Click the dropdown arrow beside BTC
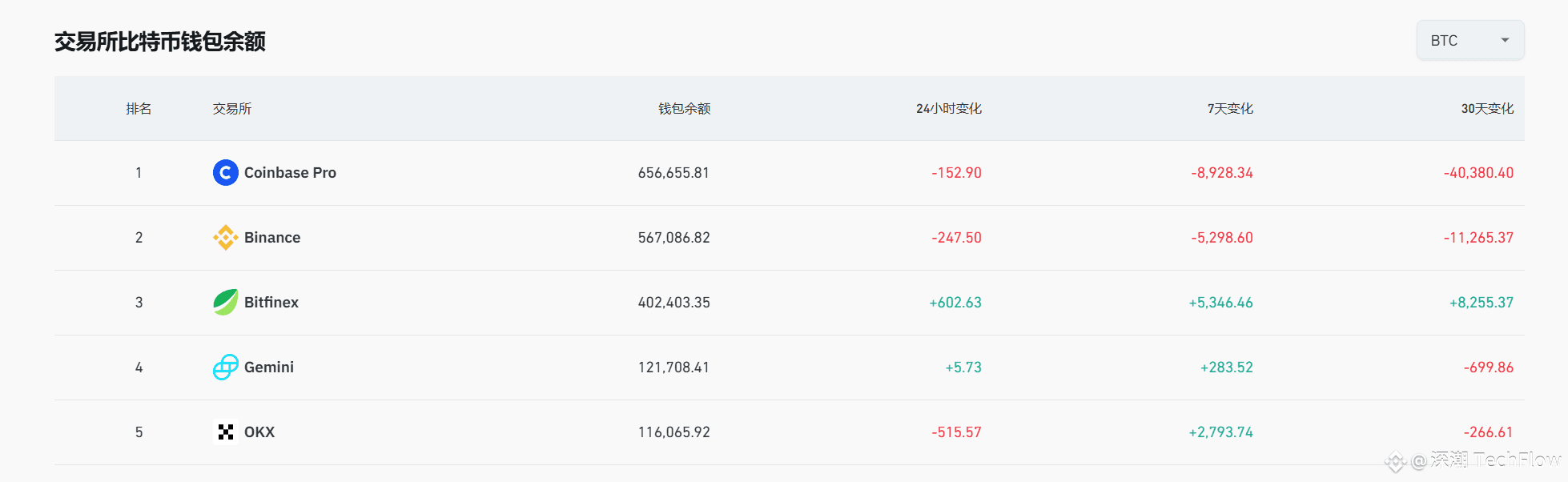1568x482 pixels. 1505,40
